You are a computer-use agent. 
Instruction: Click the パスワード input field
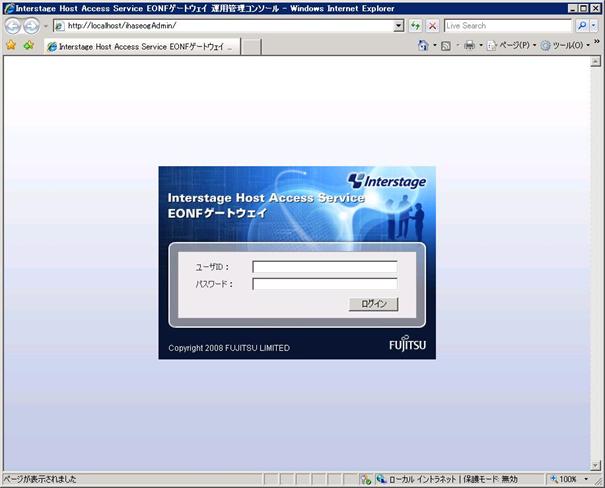[x=325, y=284]
